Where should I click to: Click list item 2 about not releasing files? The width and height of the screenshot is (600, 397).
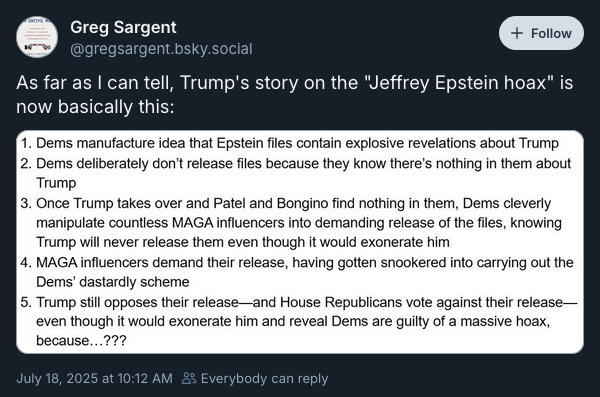point(295,173)
